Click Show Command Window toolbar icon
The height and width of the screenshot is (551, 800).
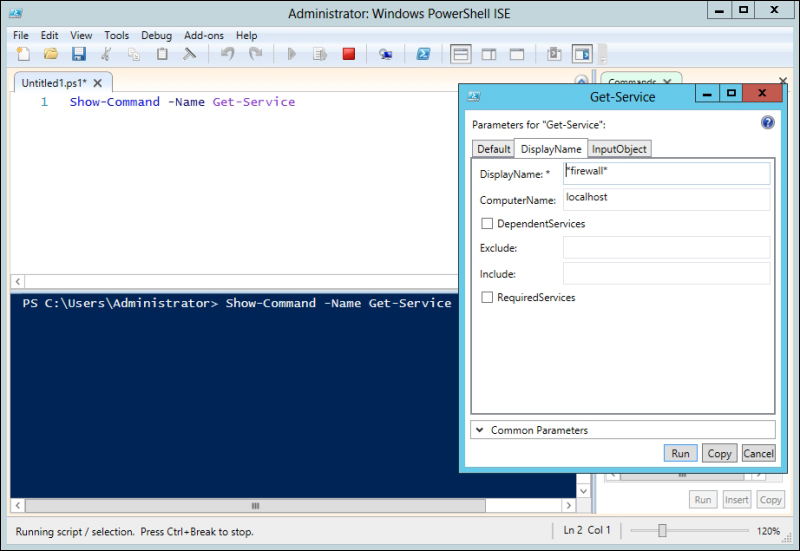pyautogui.click(x=554, y=54)
